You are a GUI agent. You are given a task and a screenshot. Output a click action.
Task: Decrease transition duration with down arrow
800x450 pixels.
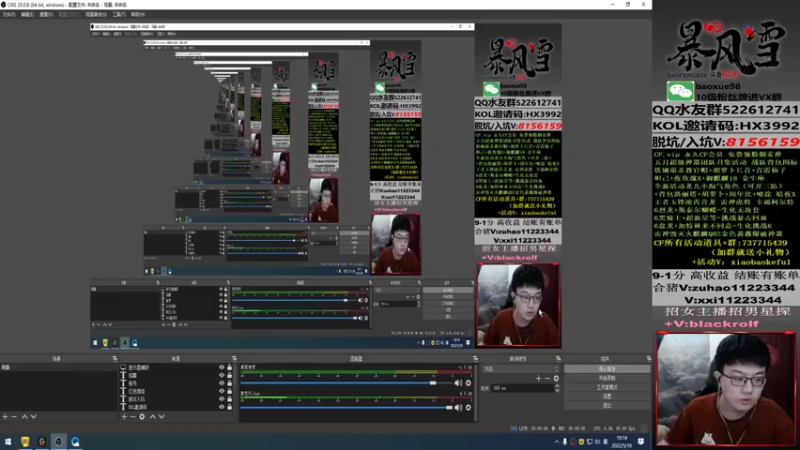[x=557, y=390]
